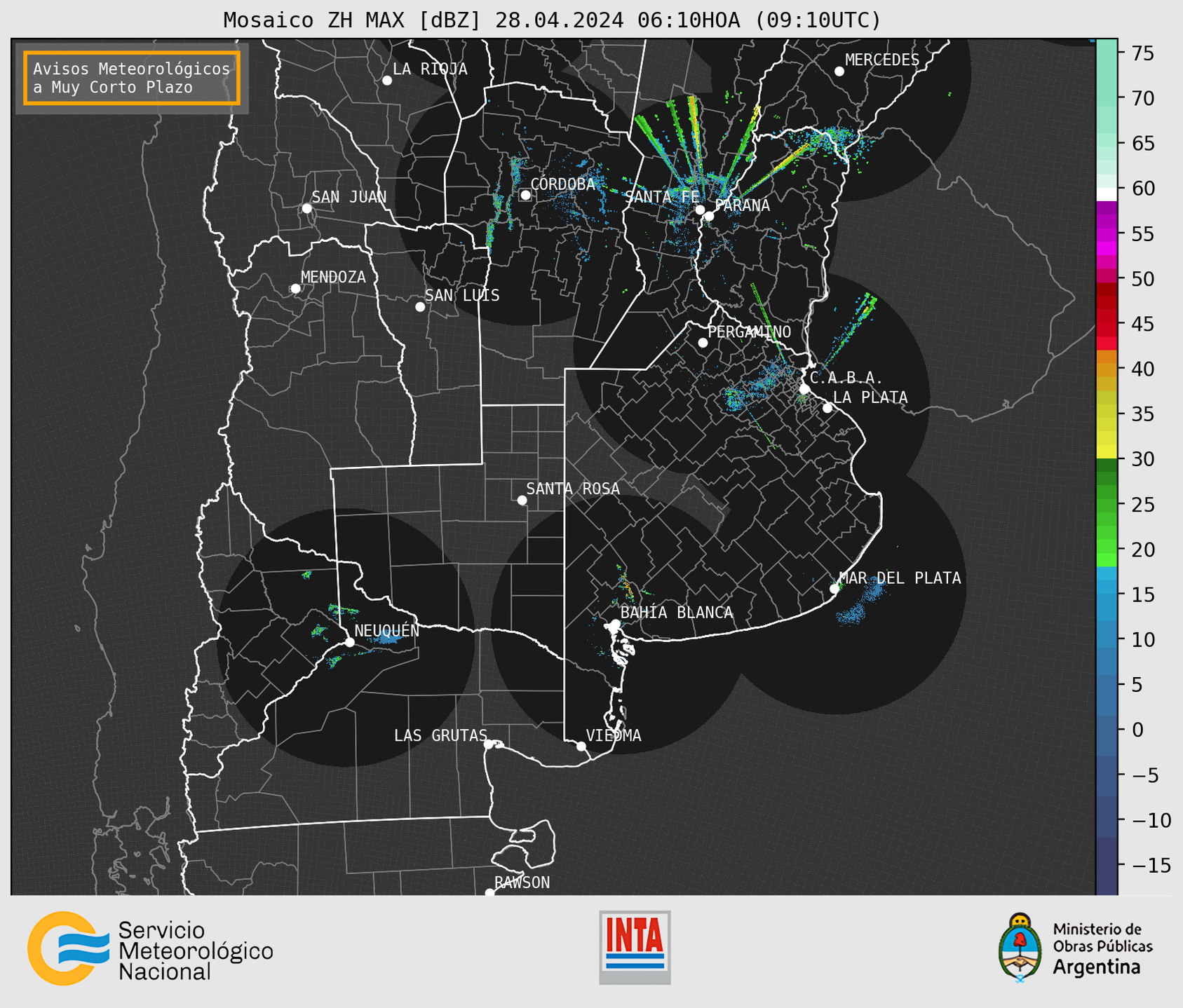
Task: Click the SANTA ROSA city marker dot
Action: [x=522, y=500]
